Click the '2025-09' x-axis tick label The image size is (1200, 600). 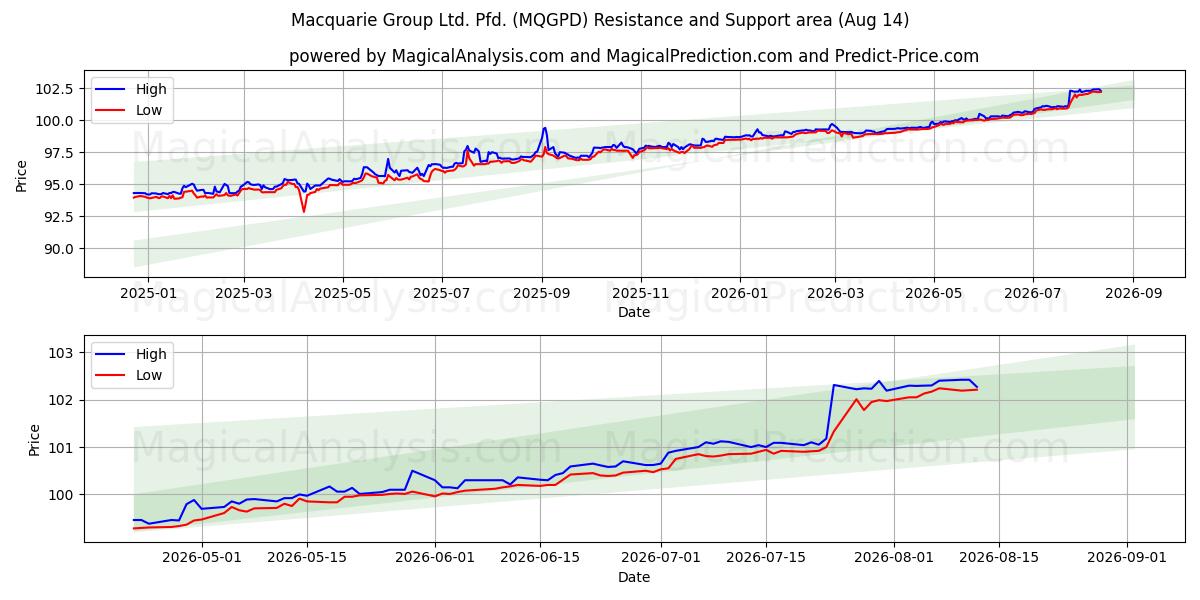tap(542, 293)
